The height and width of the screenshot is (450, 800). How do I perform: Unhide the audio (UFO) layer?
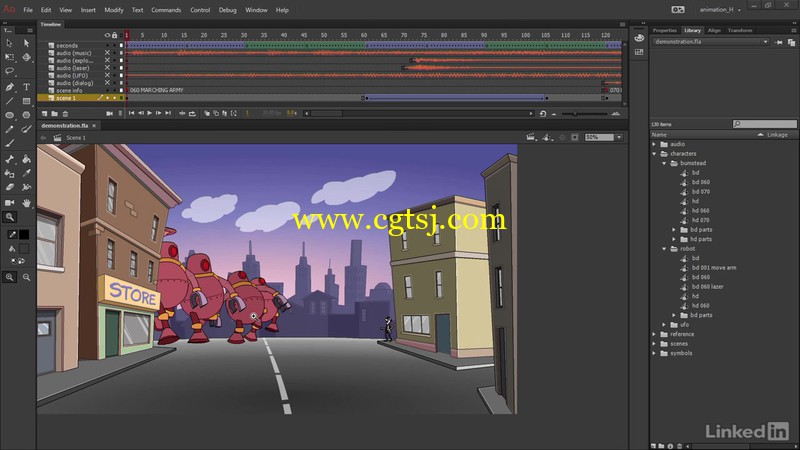coord(107,75)
